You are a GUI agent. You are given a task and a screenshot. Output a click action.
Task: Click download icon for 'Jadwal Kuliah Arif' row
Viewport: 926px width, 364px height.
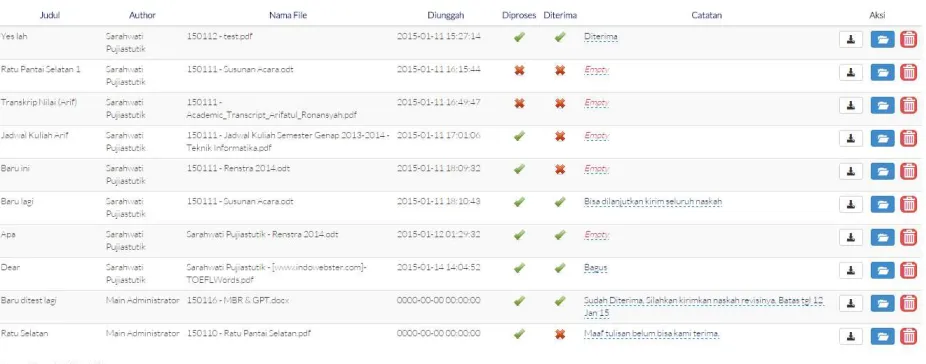tap(851, 139)
